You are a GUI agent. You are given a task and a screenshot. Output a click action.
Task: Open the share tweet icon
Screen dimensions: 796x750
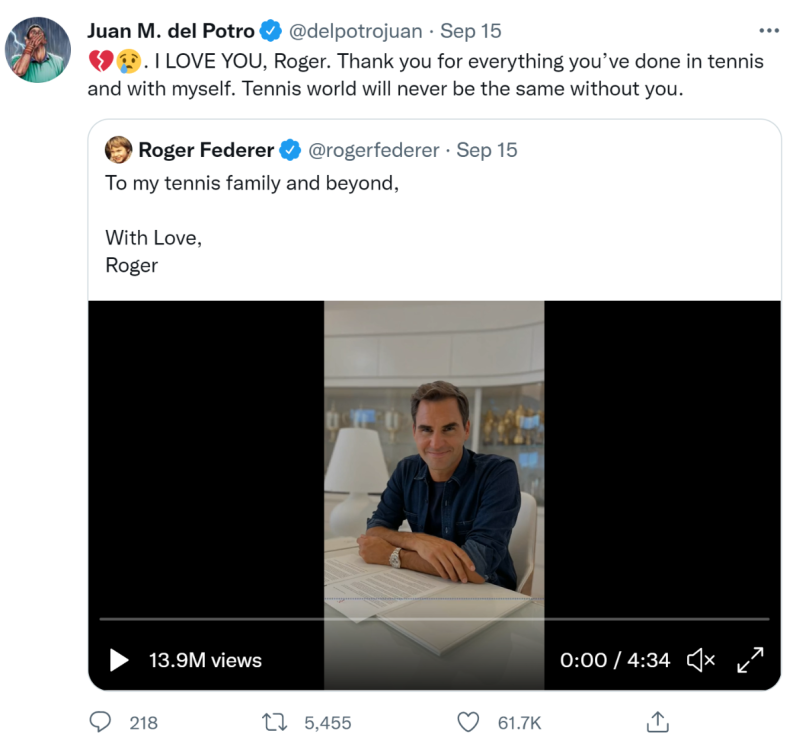pos(658,721)
